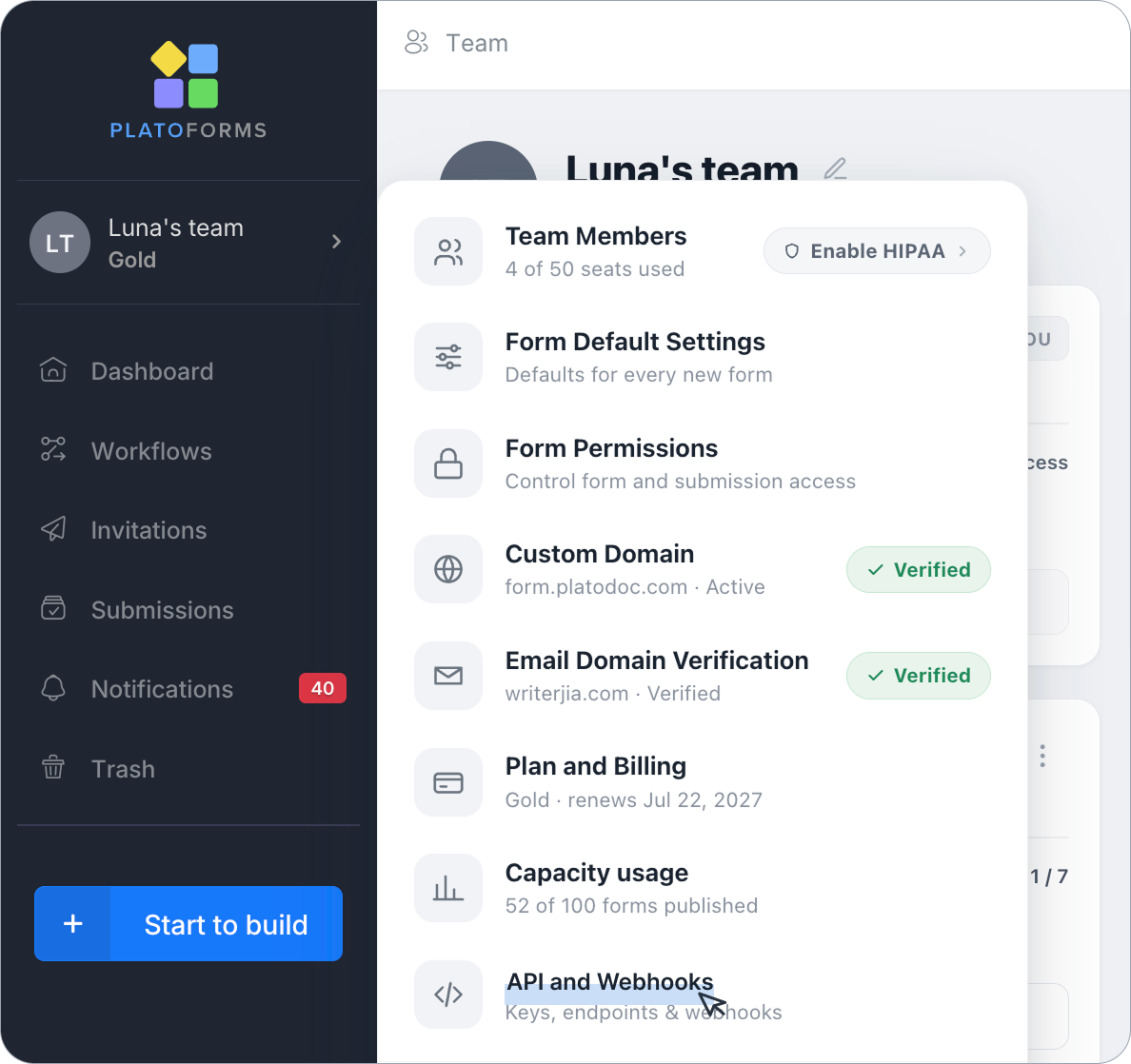Click the Invitations paper plane icon
Screen dimensions: 1131x1064
[x=53, y=529]
